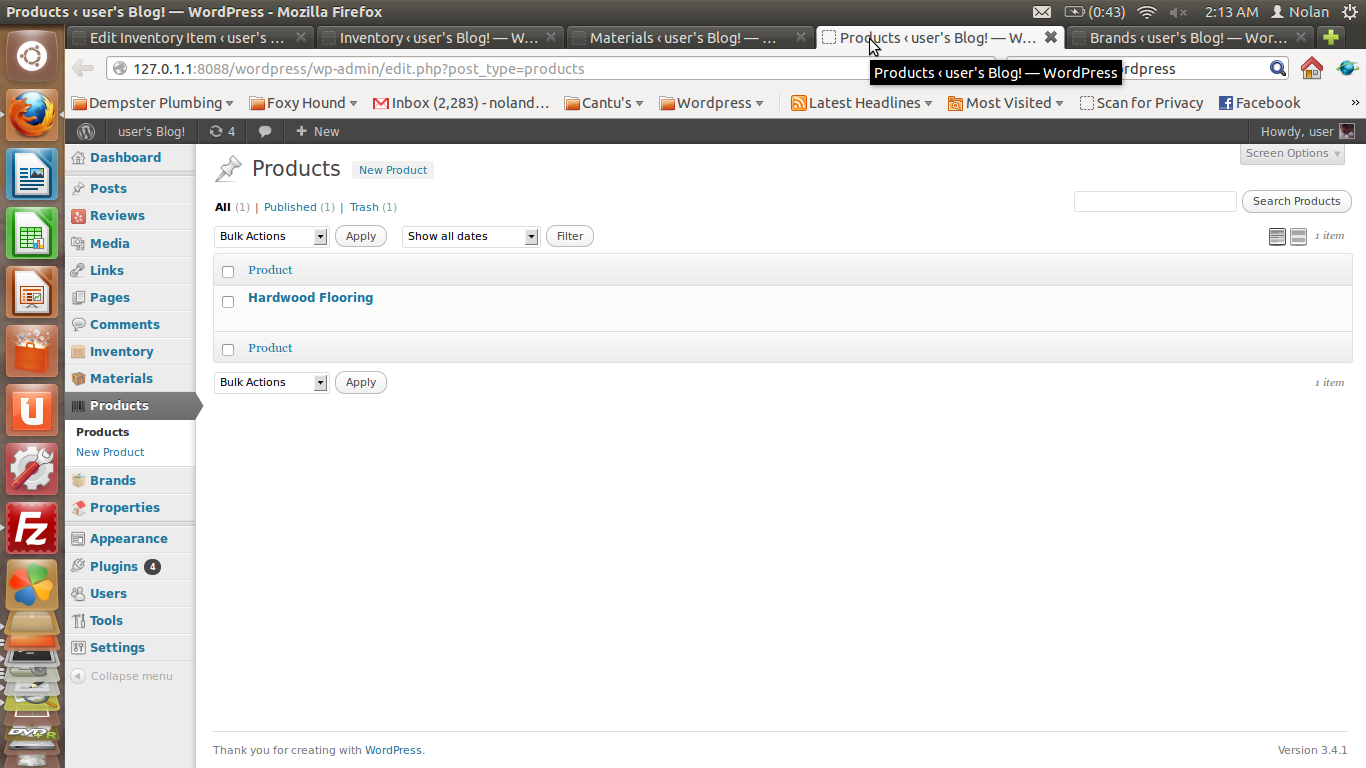Open new browser tab with plus icon
Screen dimensions: 1366x768
coord(1330,37)
